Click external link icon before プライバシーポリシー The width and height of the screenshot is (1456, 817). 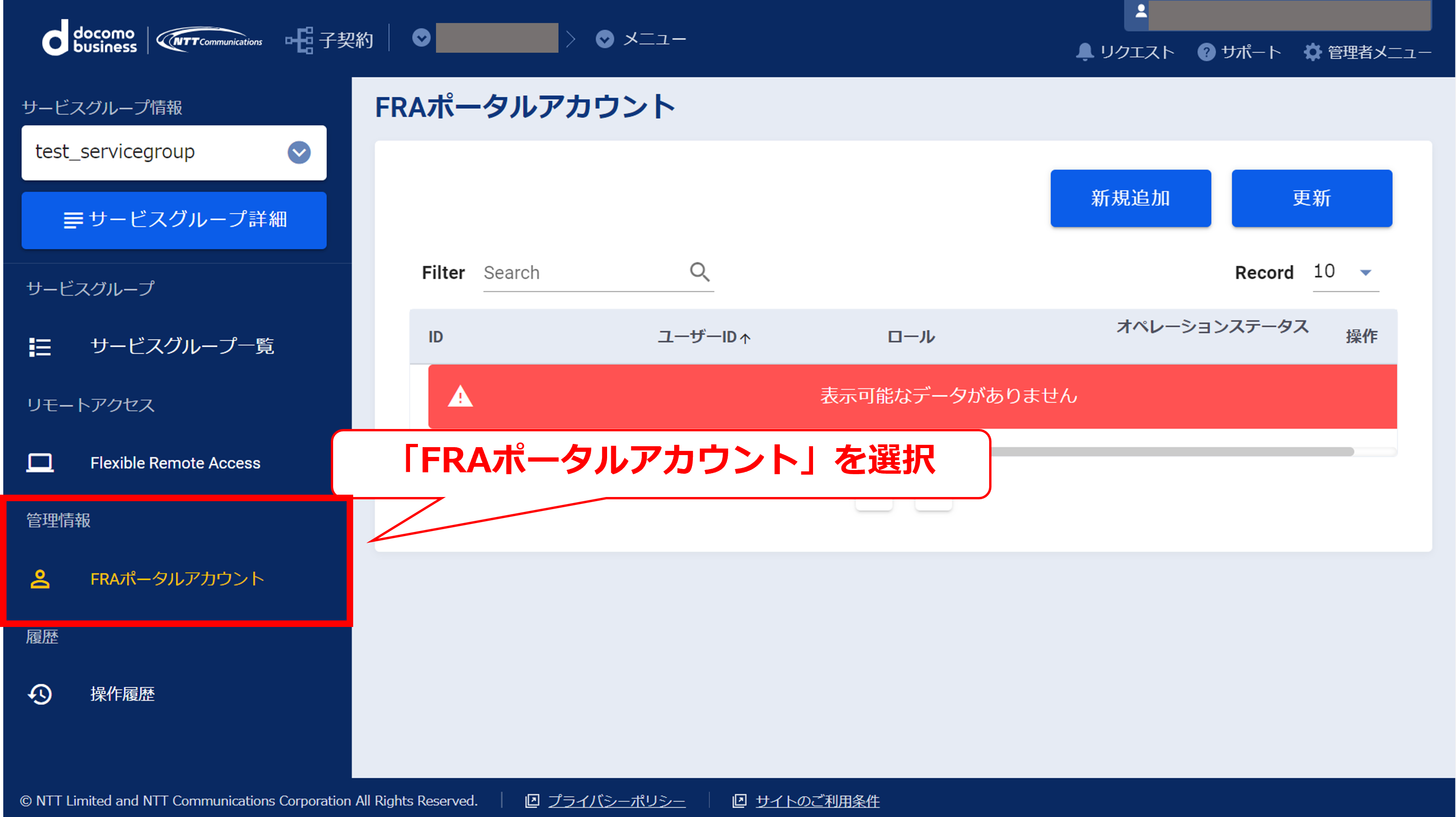(532, 801)
